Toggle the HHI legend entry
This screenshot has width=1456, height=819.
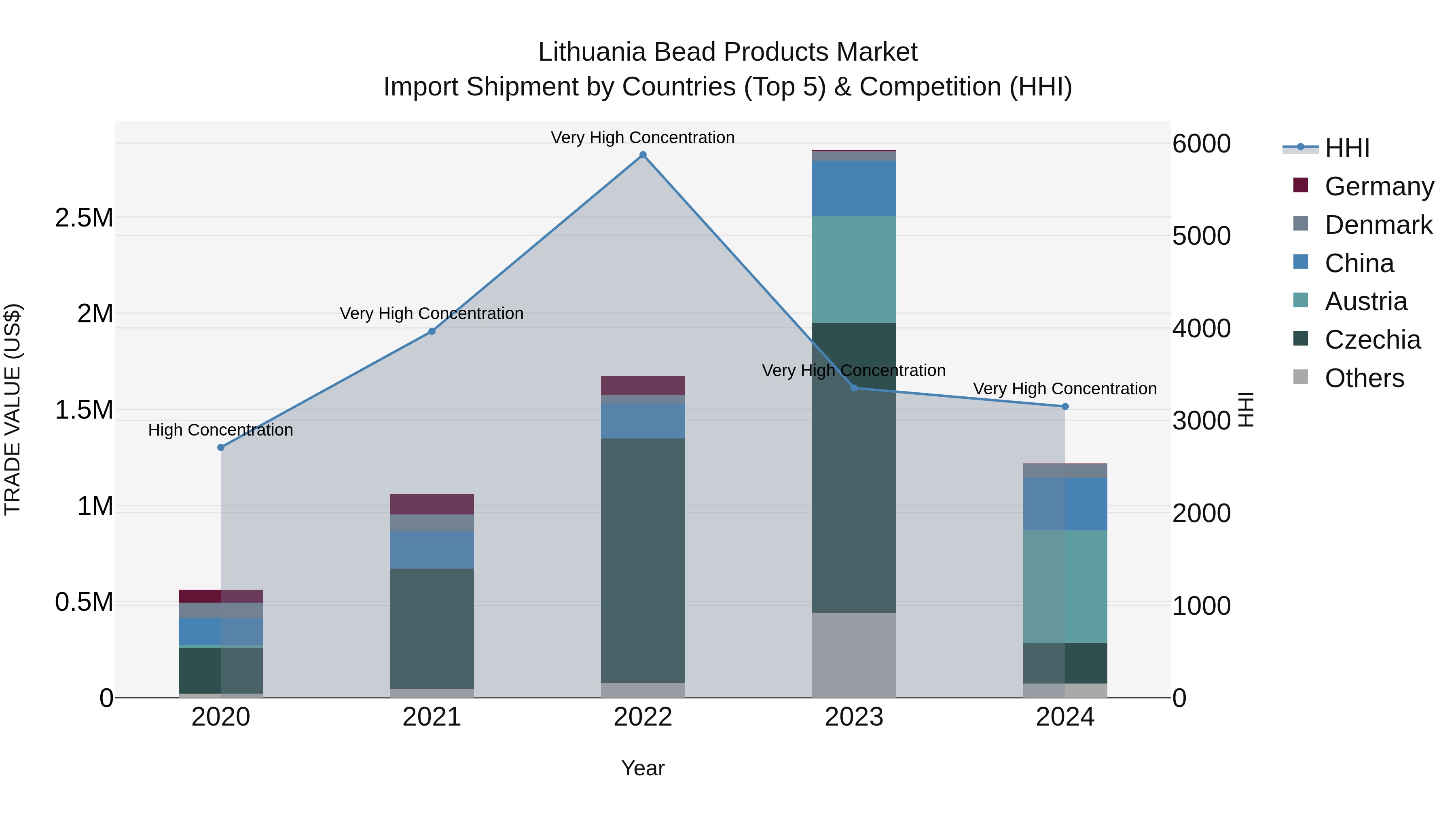1326,148
